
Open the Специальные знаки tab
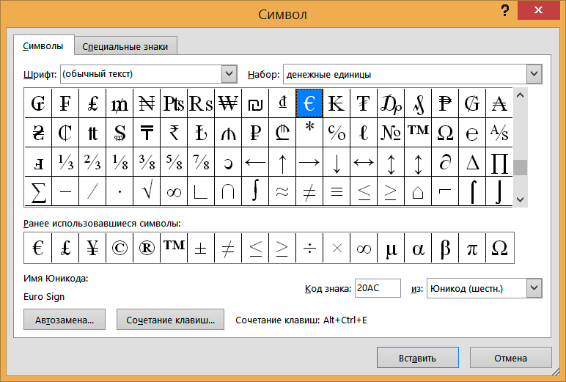coord(125,47)
